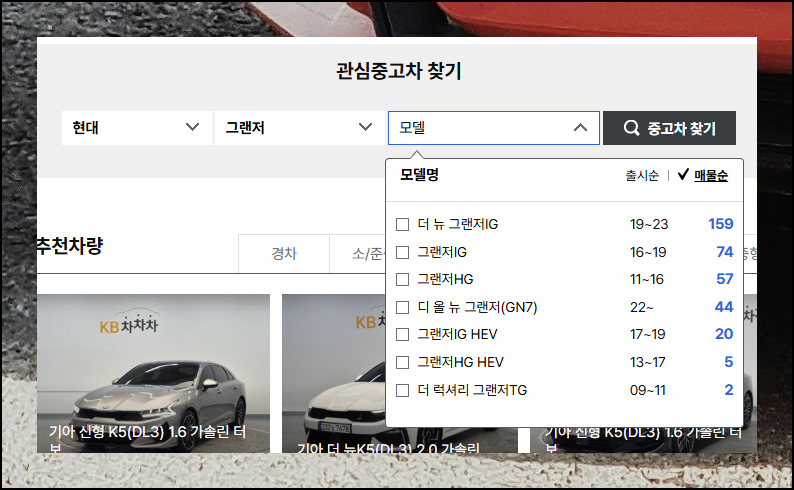
Task: Check the 그랜저IG 16~19 checkbox
Action: pyautogui.click(x=403, y=252)
